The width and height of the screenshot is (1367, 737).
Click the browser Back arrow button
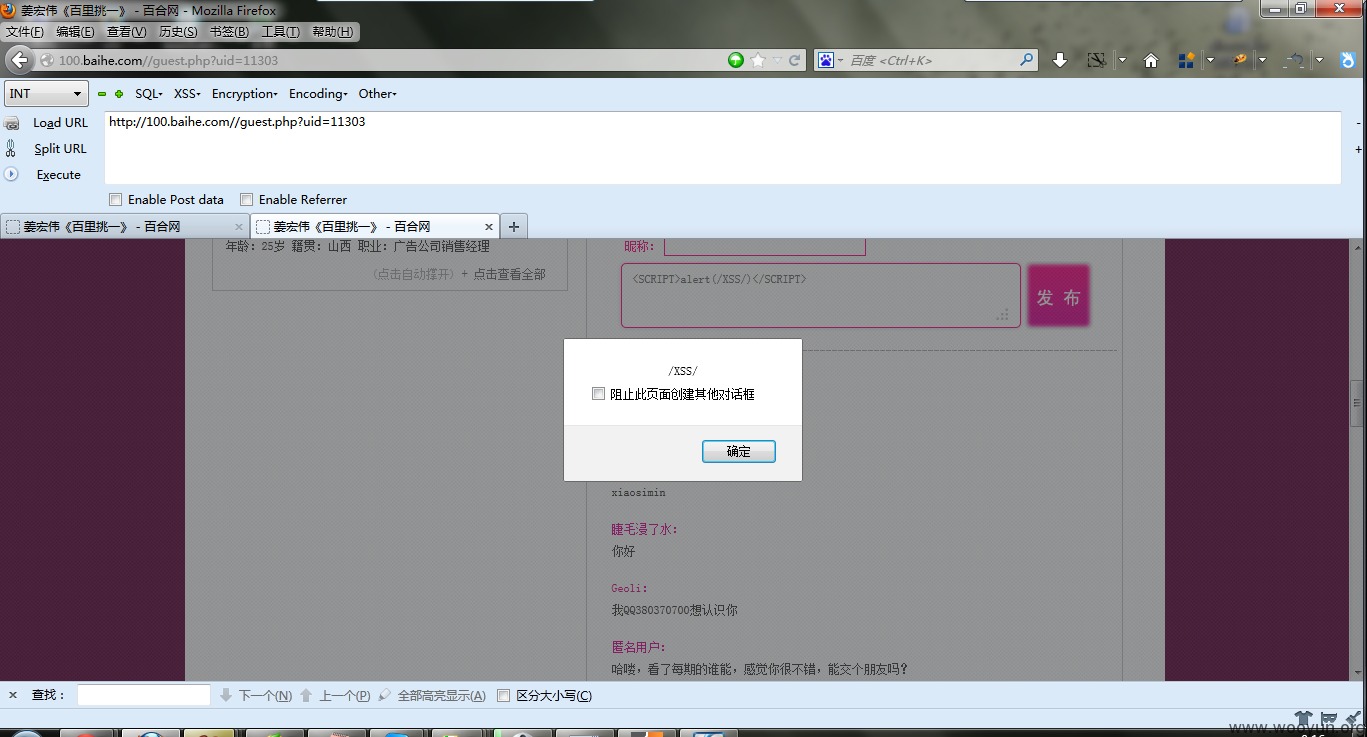coord(20,60)
